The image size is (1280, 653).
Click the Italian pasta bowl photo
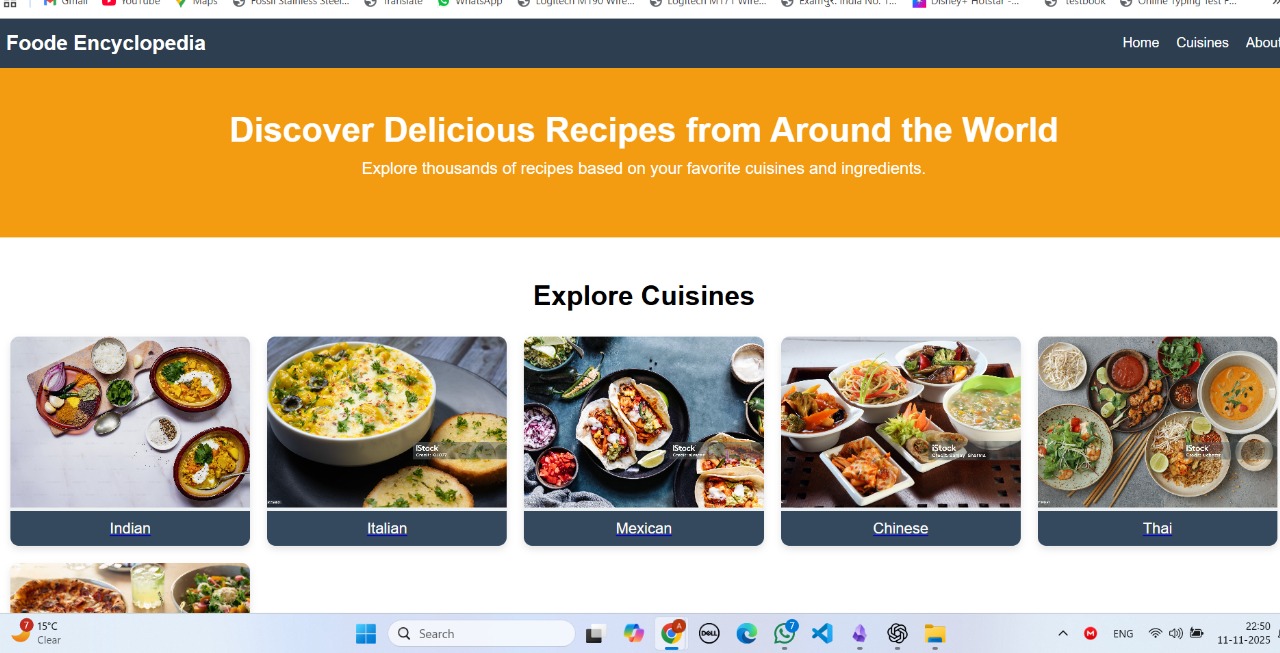point(387,422)
